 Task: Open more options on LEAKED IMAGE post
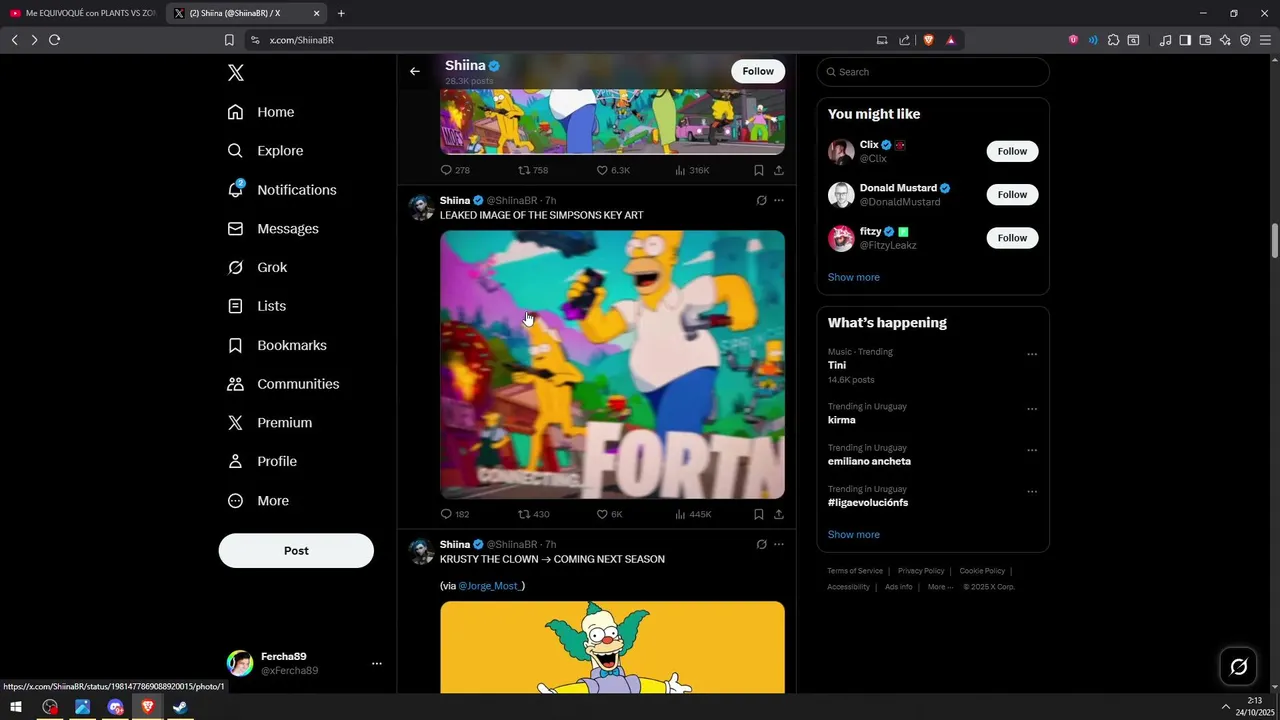pyautogui.click(x=779, y=200)
